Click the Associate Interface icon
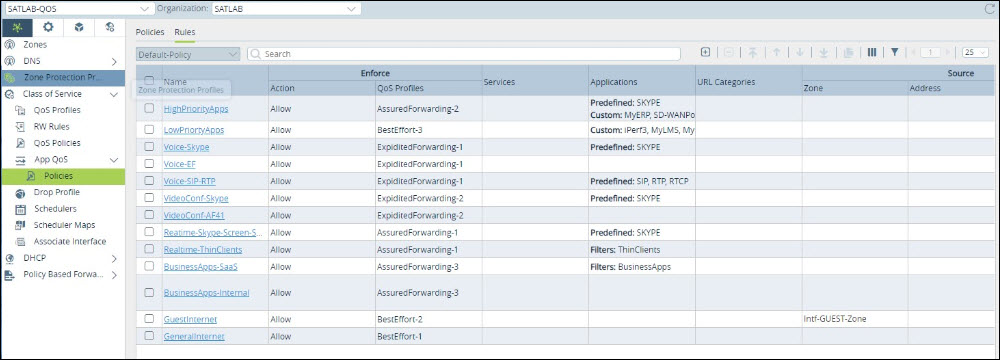 click(20, 241)
